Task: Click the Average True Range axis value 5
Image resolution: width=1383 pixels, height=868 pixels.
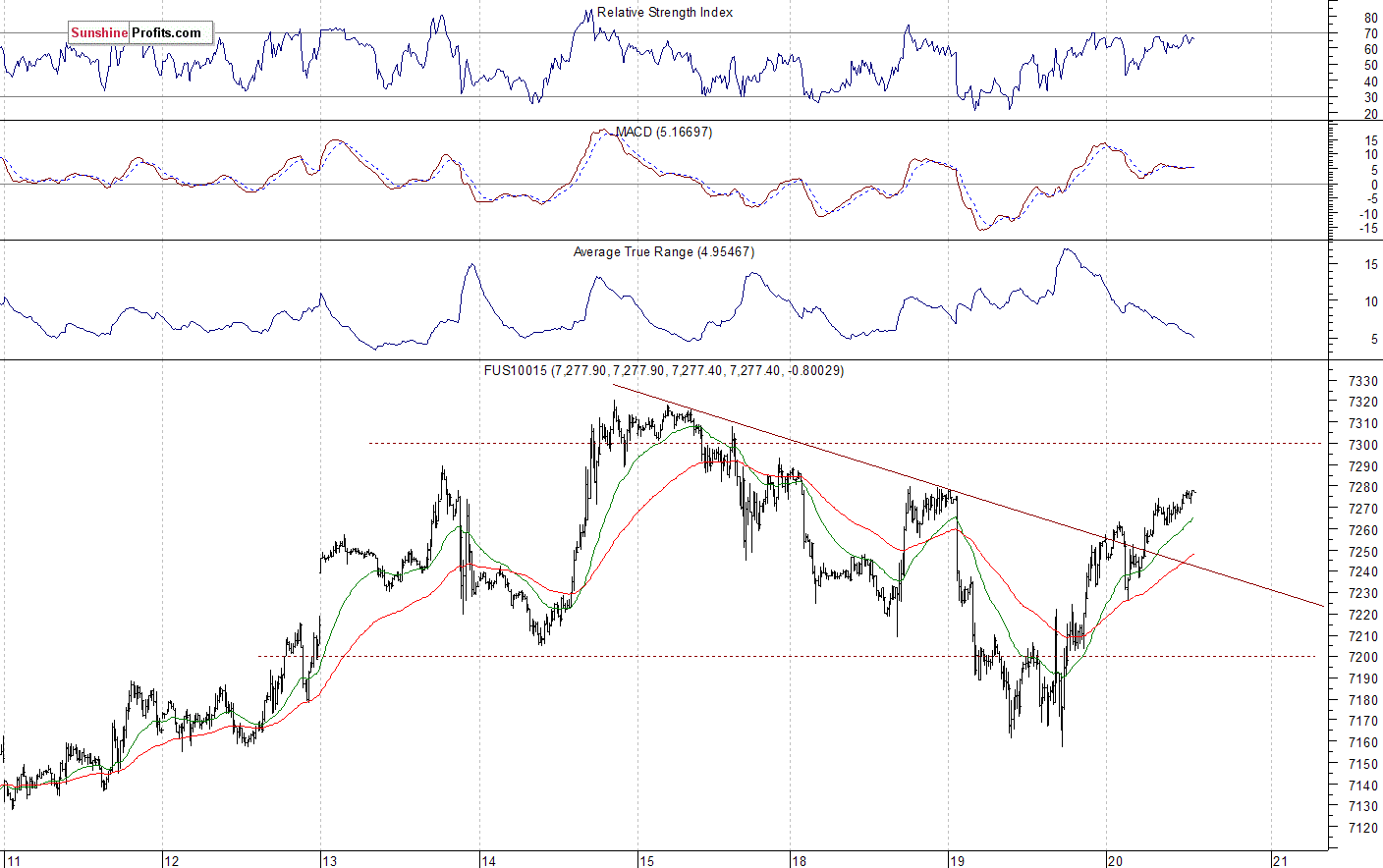Action: (x=1374, y=340)
